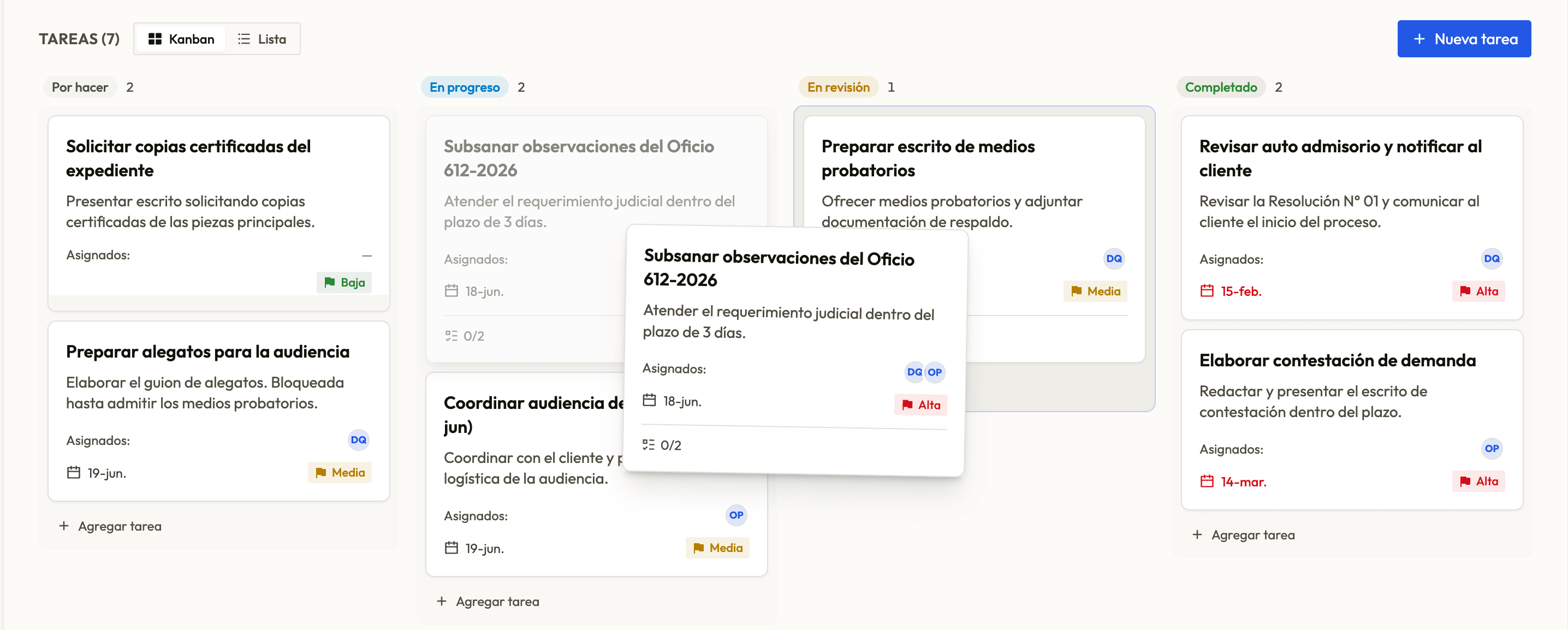Click description Redactar y presentar el escrito
The image size is (1568, 630).
pos(1313,402)
